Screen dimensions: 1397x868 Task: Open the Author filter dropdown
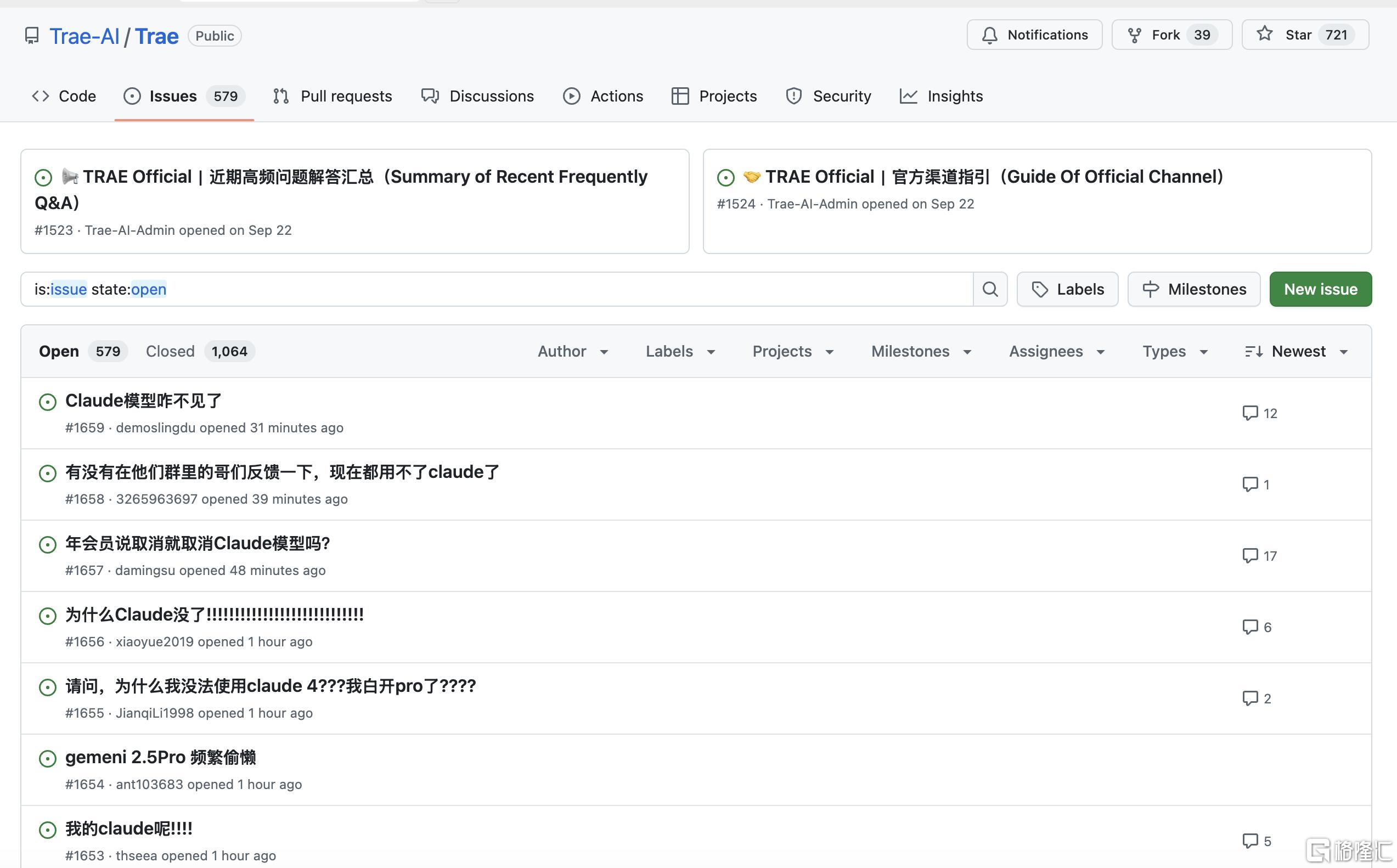point(573,351)
